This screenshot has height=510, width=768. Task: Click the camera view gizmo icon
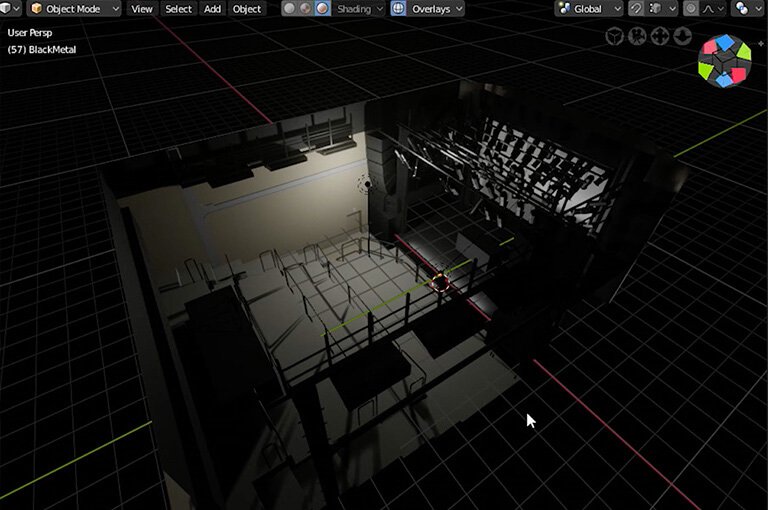coord(637,36)
